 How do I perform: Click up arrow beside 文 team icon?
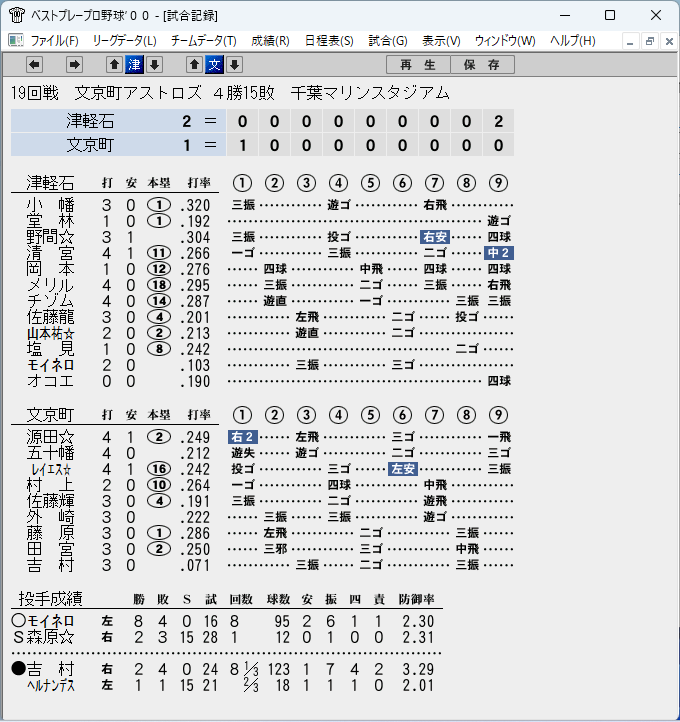[194, 65]
